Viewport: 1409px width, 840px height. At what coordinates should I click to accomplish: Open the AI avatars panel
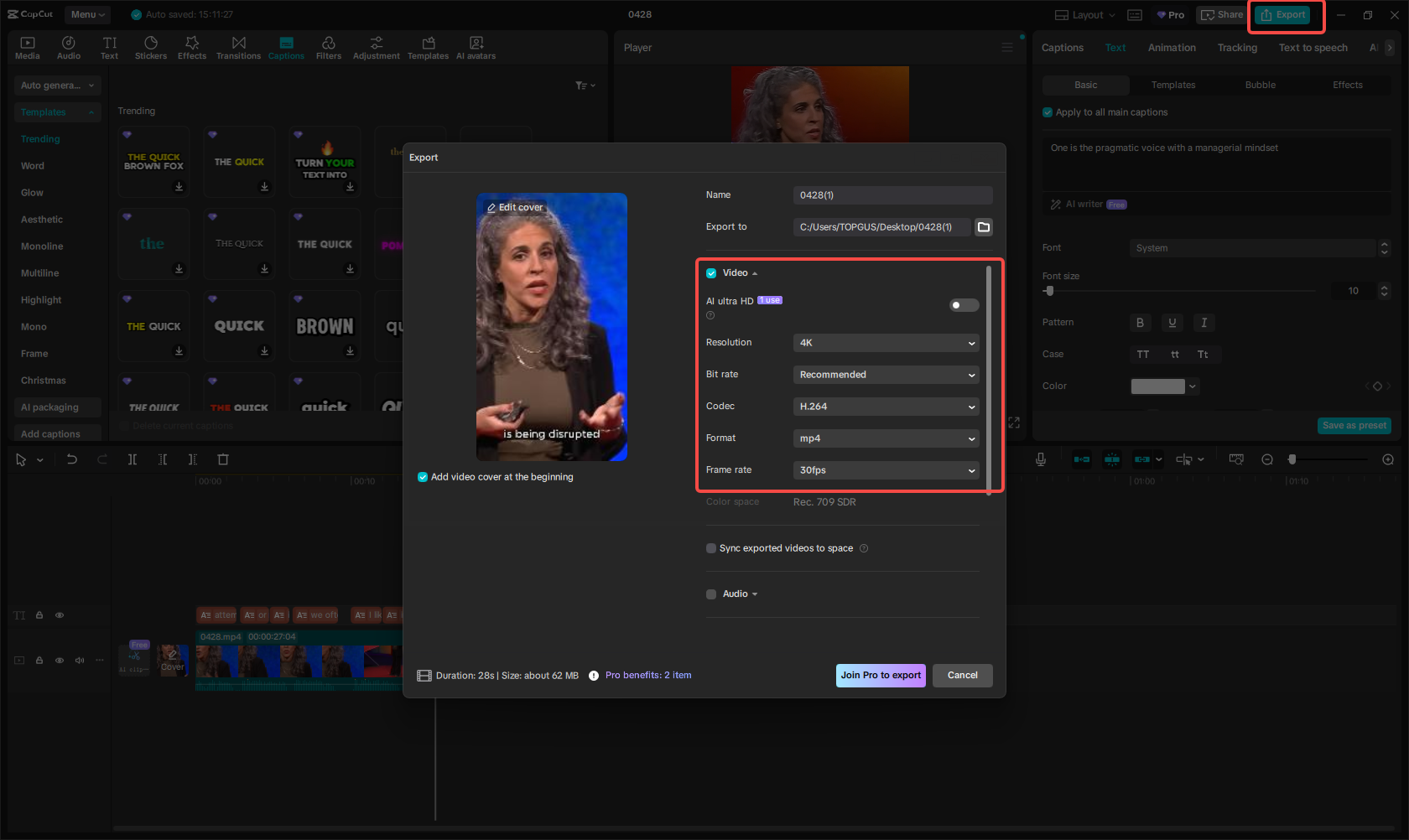click(476, 46)
